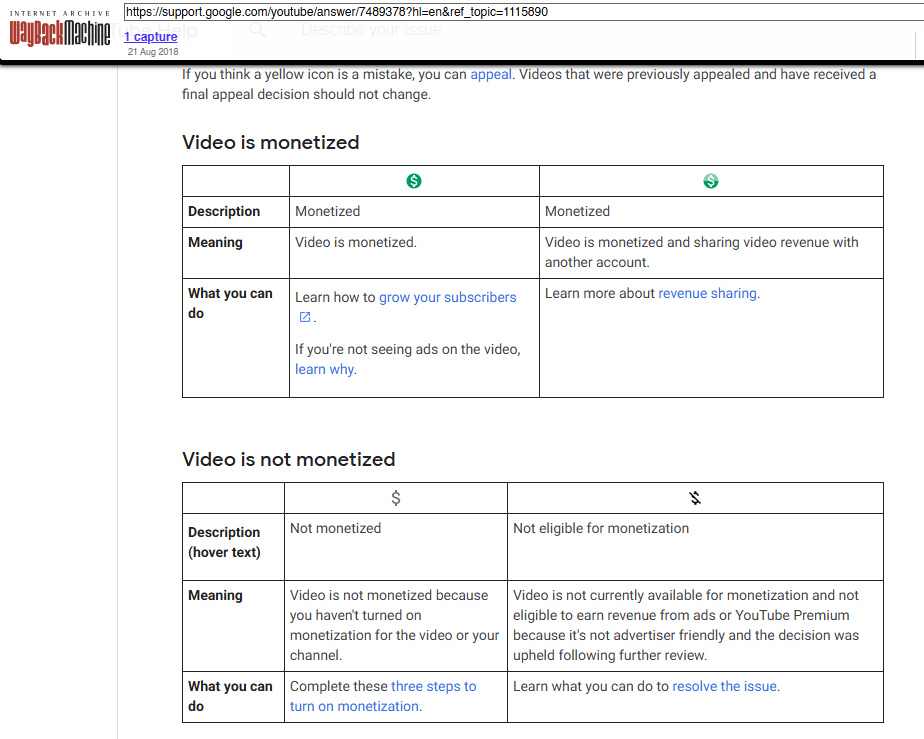
Task: Click the haven't turned on monetization meaning cell
Action: point(396,626)
